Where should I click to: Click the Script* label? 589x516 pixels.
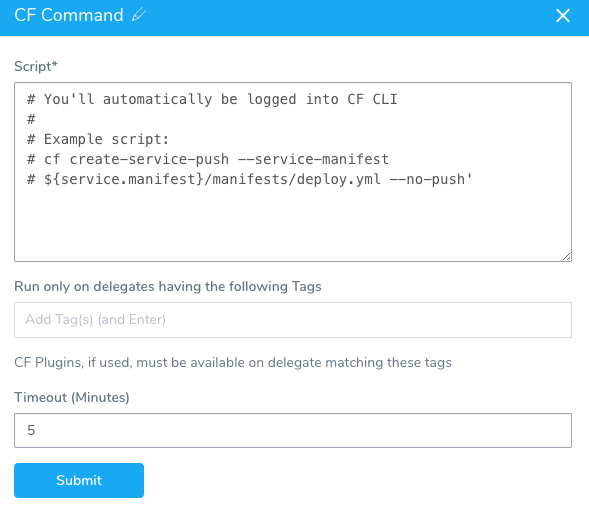click(36, 66)
